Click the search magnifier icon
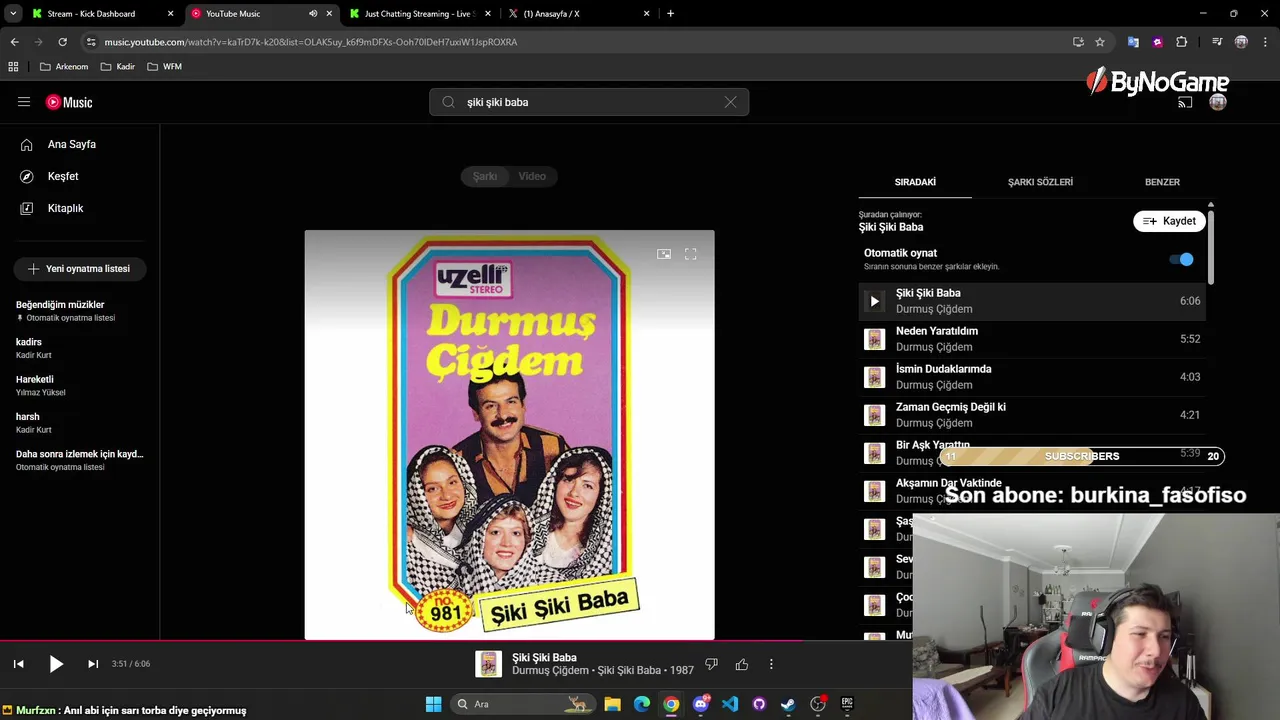The height and width of the screenshot is (720, 1280). coord(448,102)
